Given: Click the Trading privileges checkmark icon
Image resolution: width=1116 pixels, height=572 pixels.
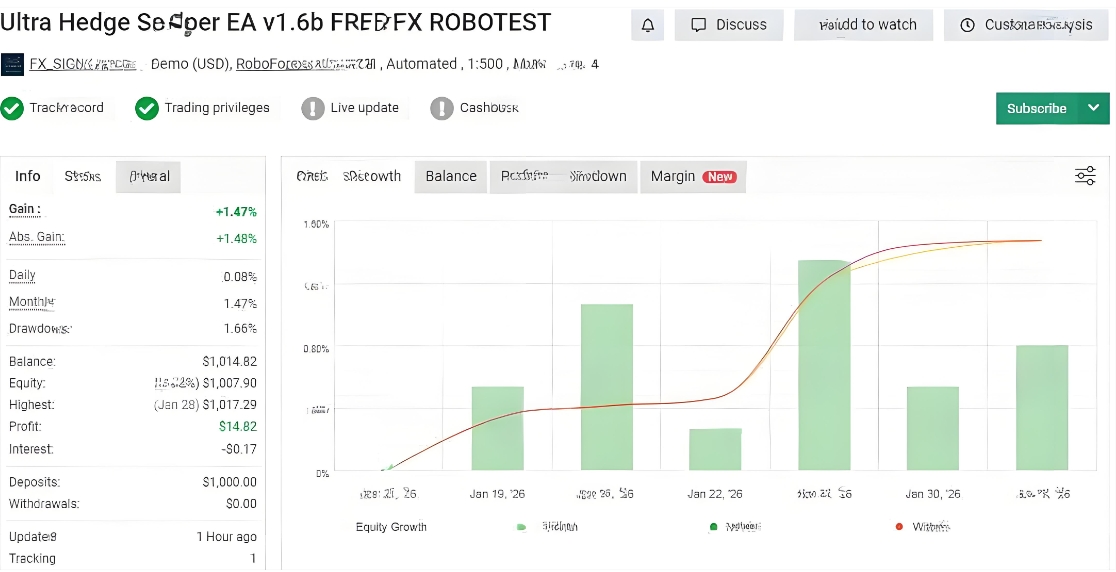Looking at the screenshot, I should (x=147, y=108).
